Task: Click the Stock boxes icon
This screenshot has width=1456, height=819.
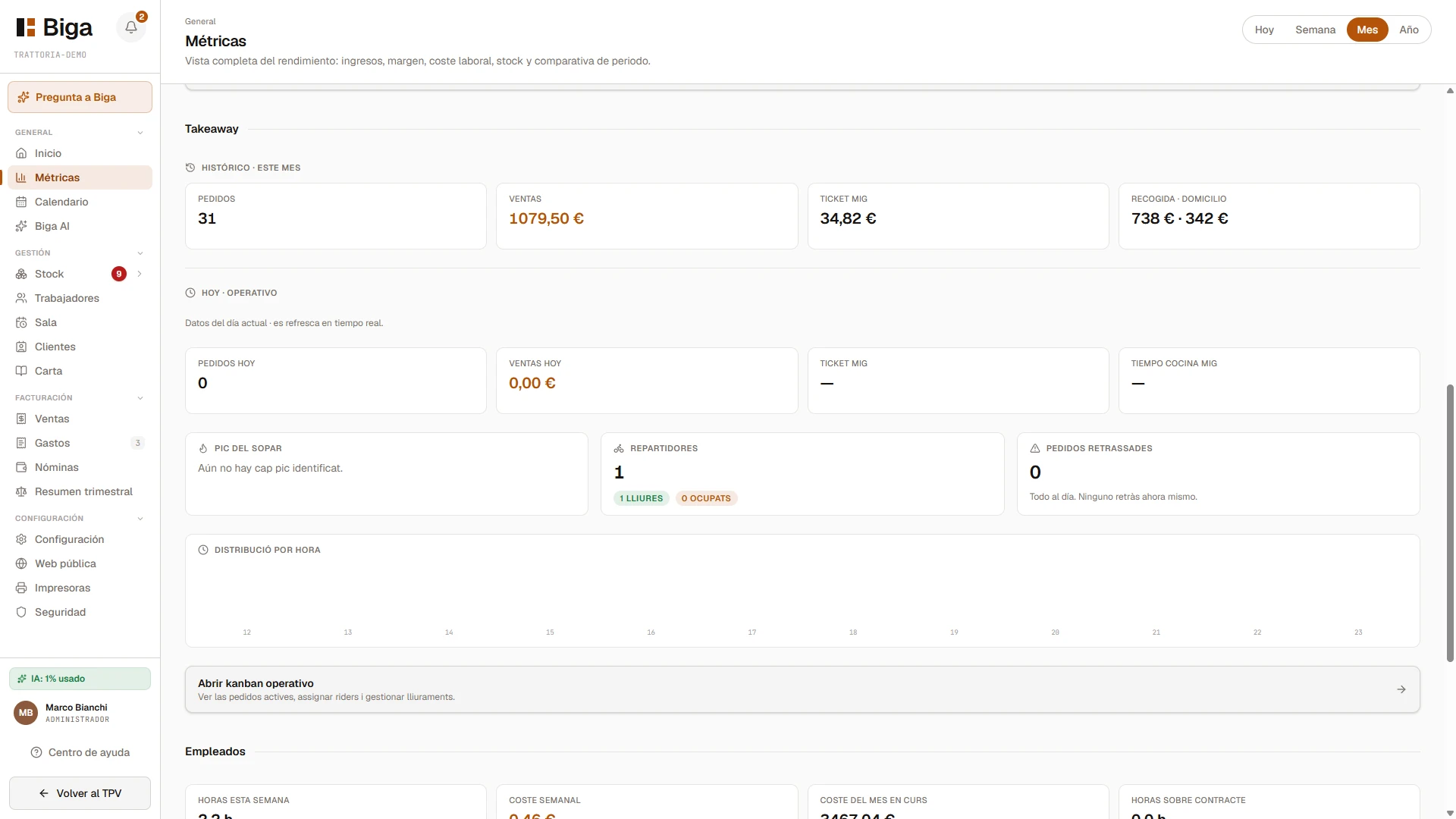Action: coord(21,274)
